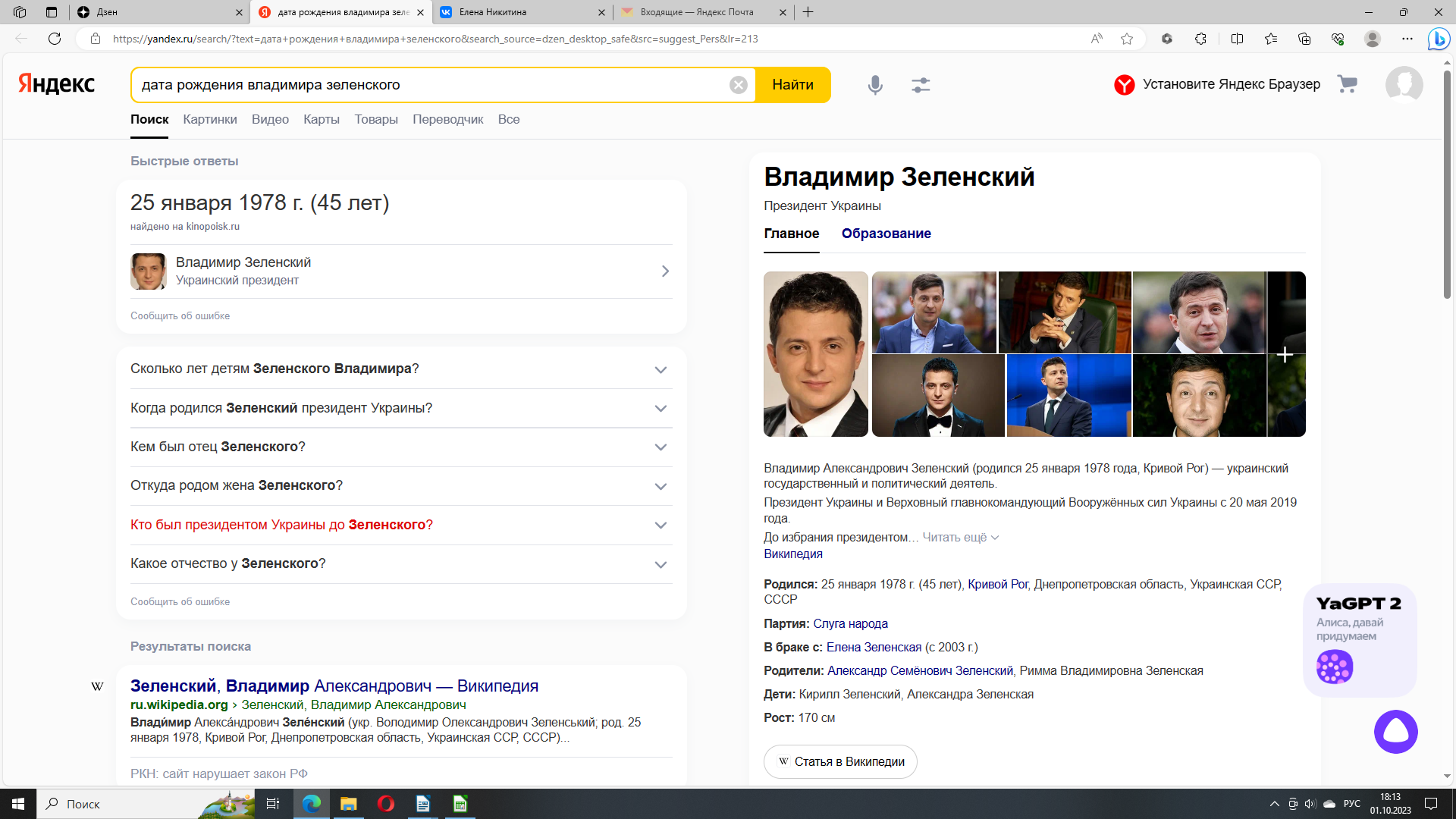Open photo with bow tie tuxedo
Viewport: 1456px width, 819px height.
[x=938, y=396]
